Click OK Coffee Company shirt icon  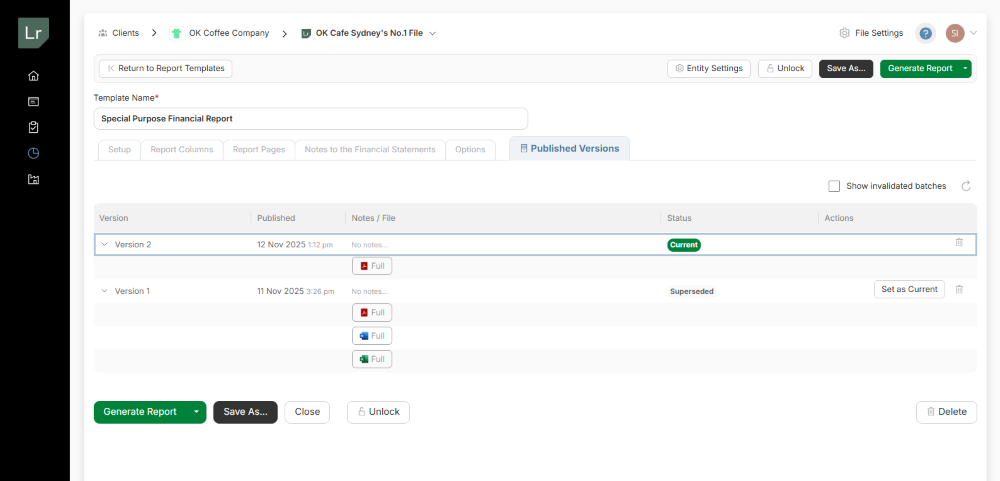(177, 33)
